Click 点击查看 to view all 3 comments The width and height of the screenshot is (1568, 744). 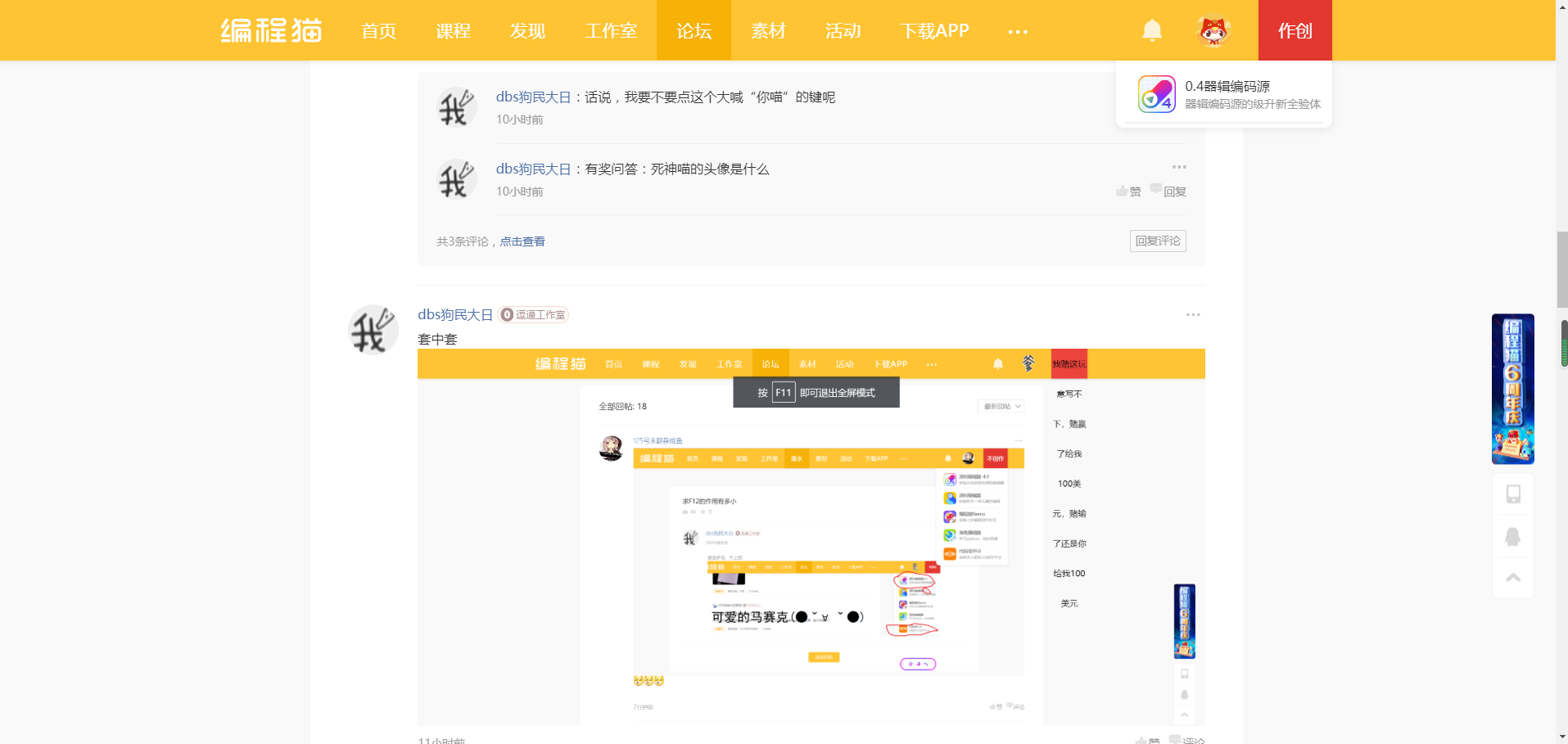[522, 241]
